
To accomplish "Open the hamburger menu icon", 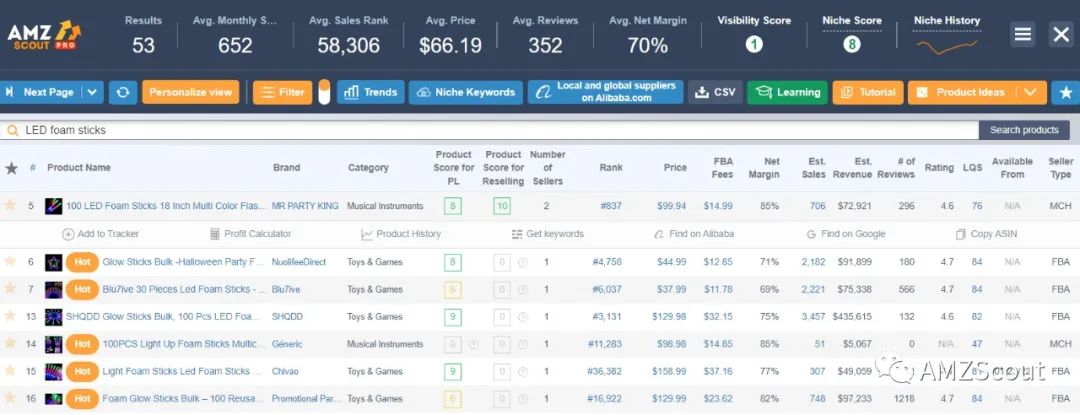I will 1023,34.
